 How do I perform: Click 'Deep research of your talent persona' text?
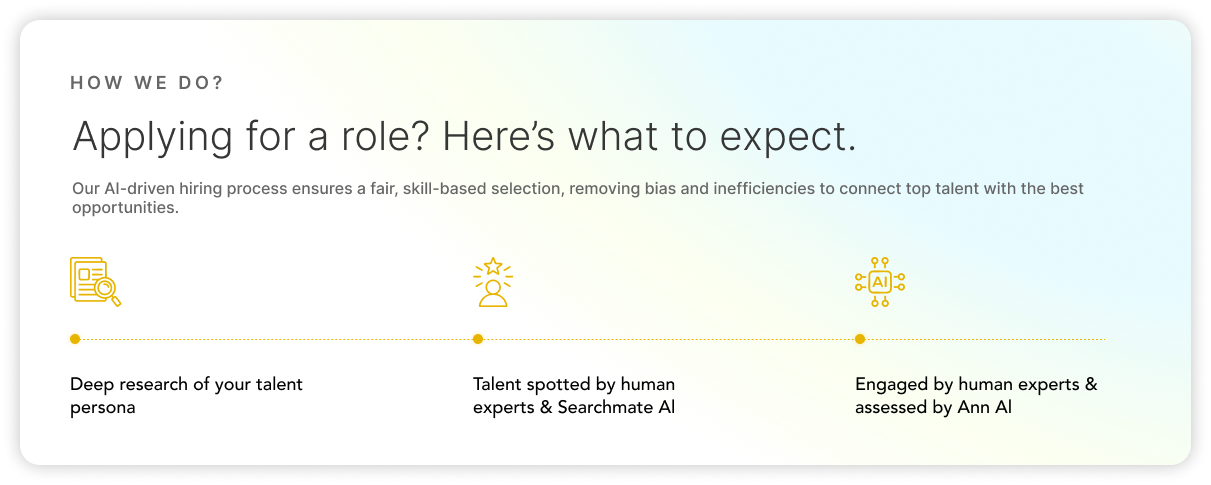186,396
